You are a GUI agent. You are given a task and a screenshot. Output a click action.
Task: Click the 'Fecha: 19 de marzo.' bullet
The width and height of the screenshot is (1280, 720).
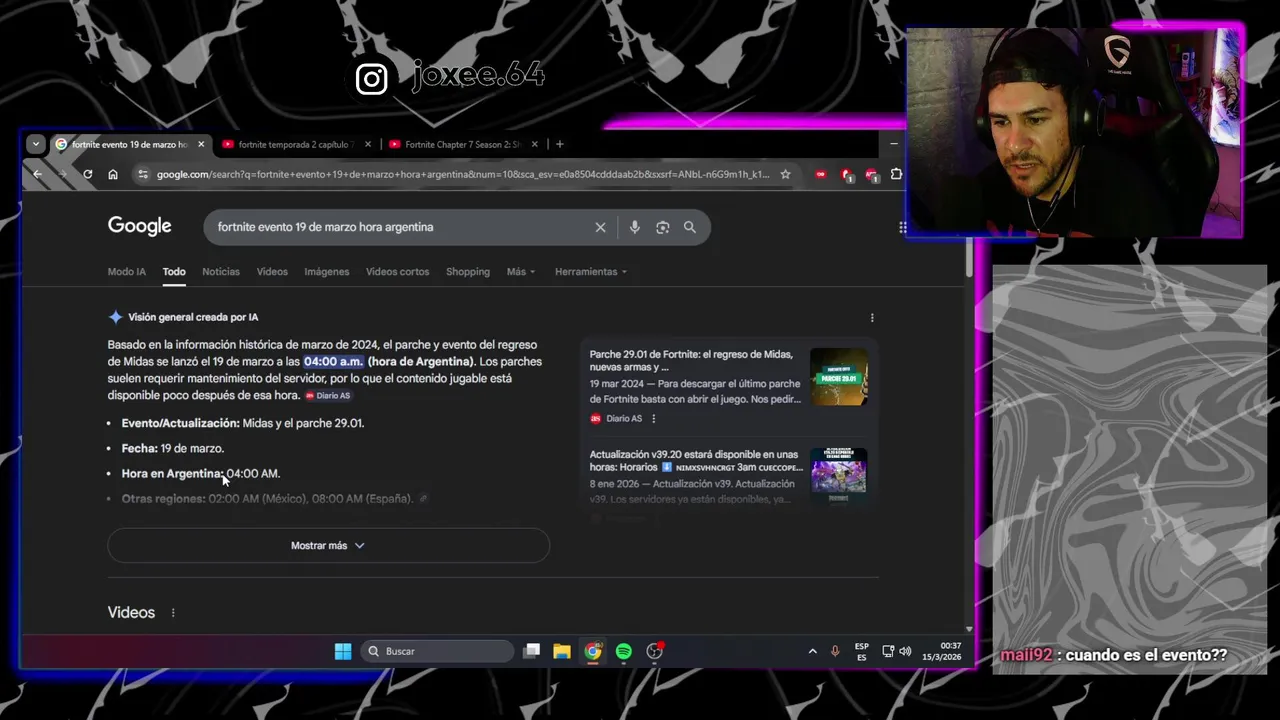pos(173,448)
